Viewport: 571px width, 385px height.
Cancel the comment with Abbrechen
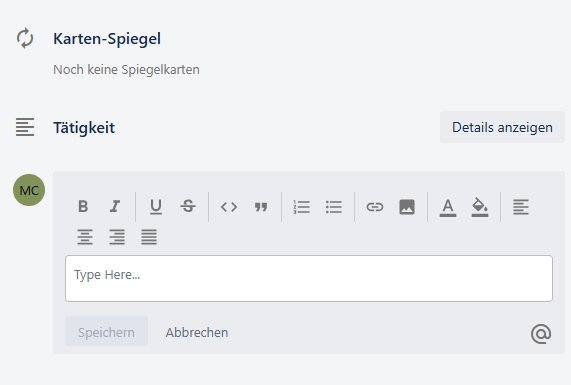[197, 332]
